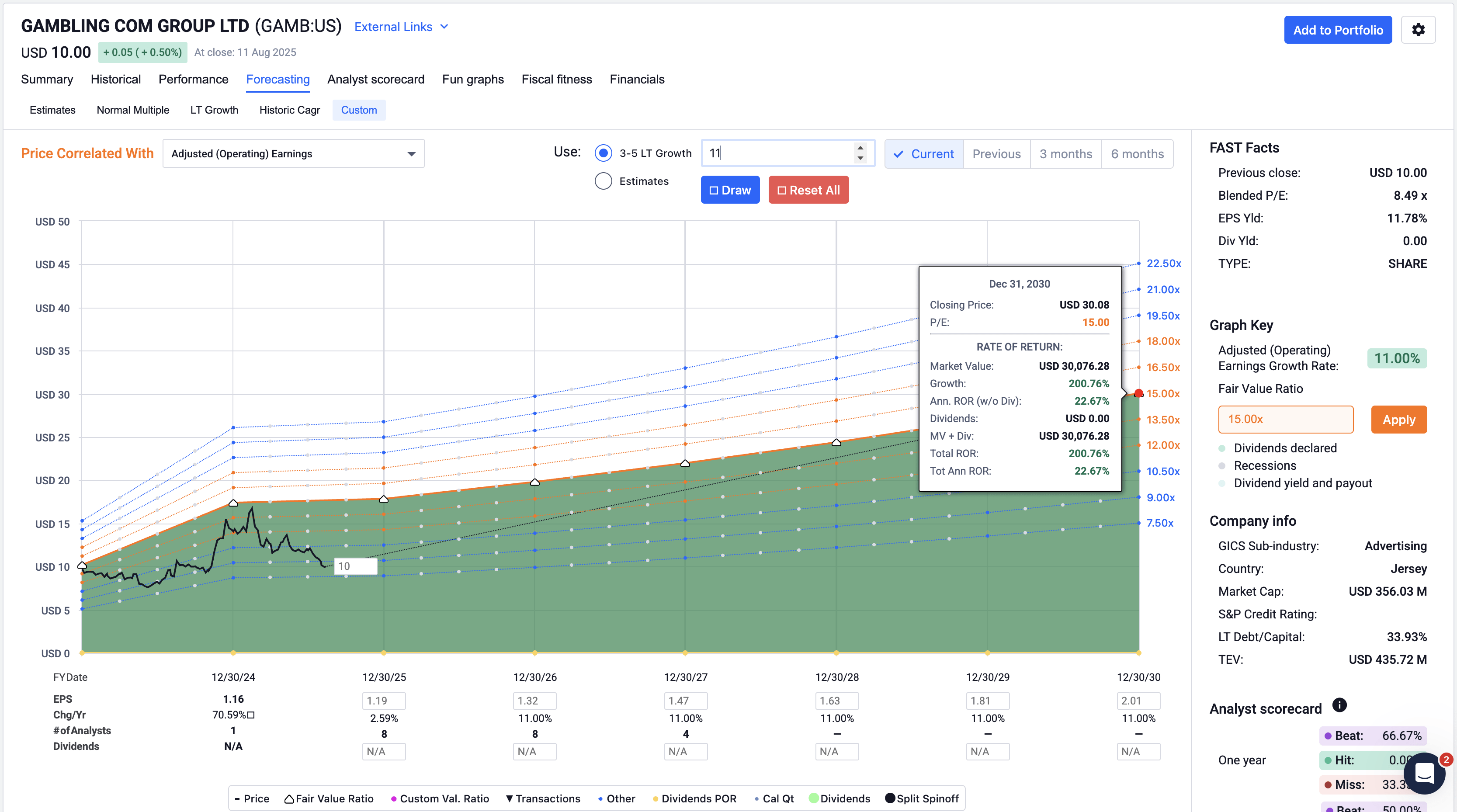Switch to the Normal Multiple sub-tab
1457x812 pixels.
coord(133,110)
